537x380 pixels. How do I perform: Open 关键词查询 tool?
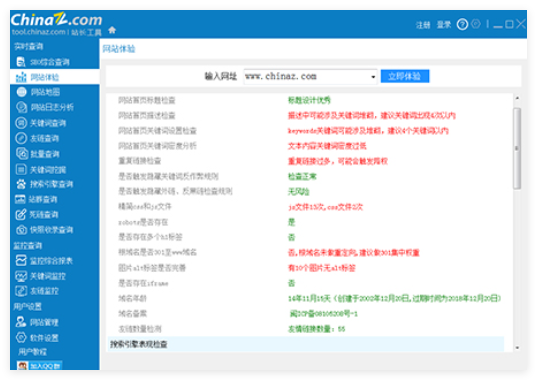point(41,123)
